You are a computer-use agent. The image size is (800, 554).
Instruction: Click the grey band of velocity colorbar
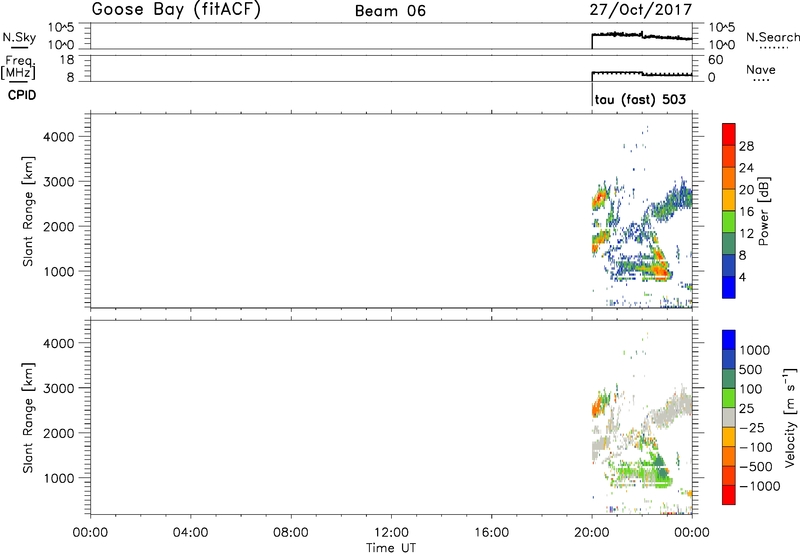click(729, 418)
